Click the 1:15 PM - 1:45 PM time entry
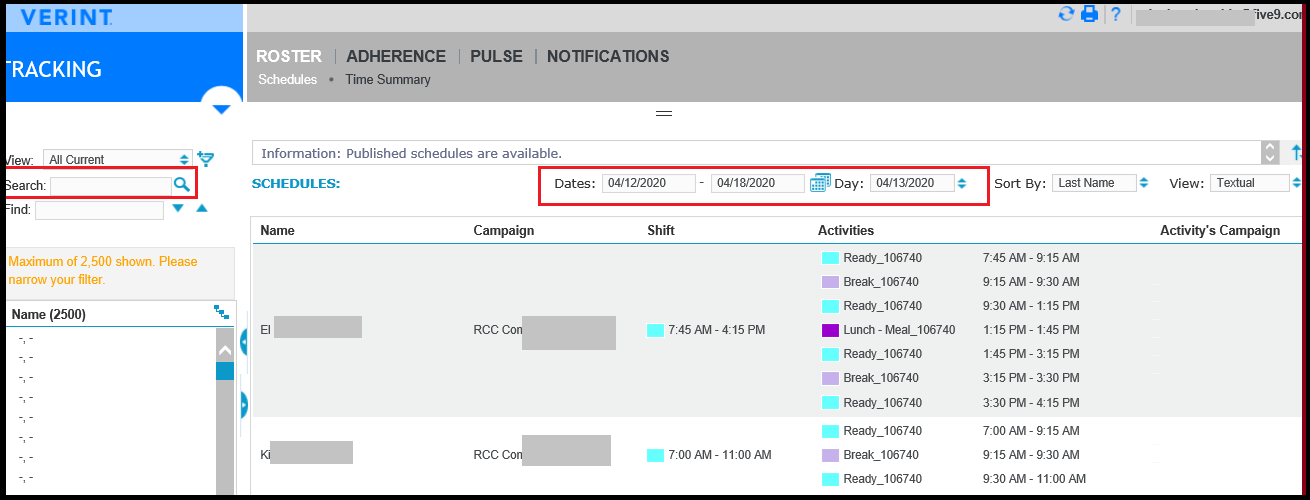Viewport: 1310px width, 500px height. coord(1031,330)
